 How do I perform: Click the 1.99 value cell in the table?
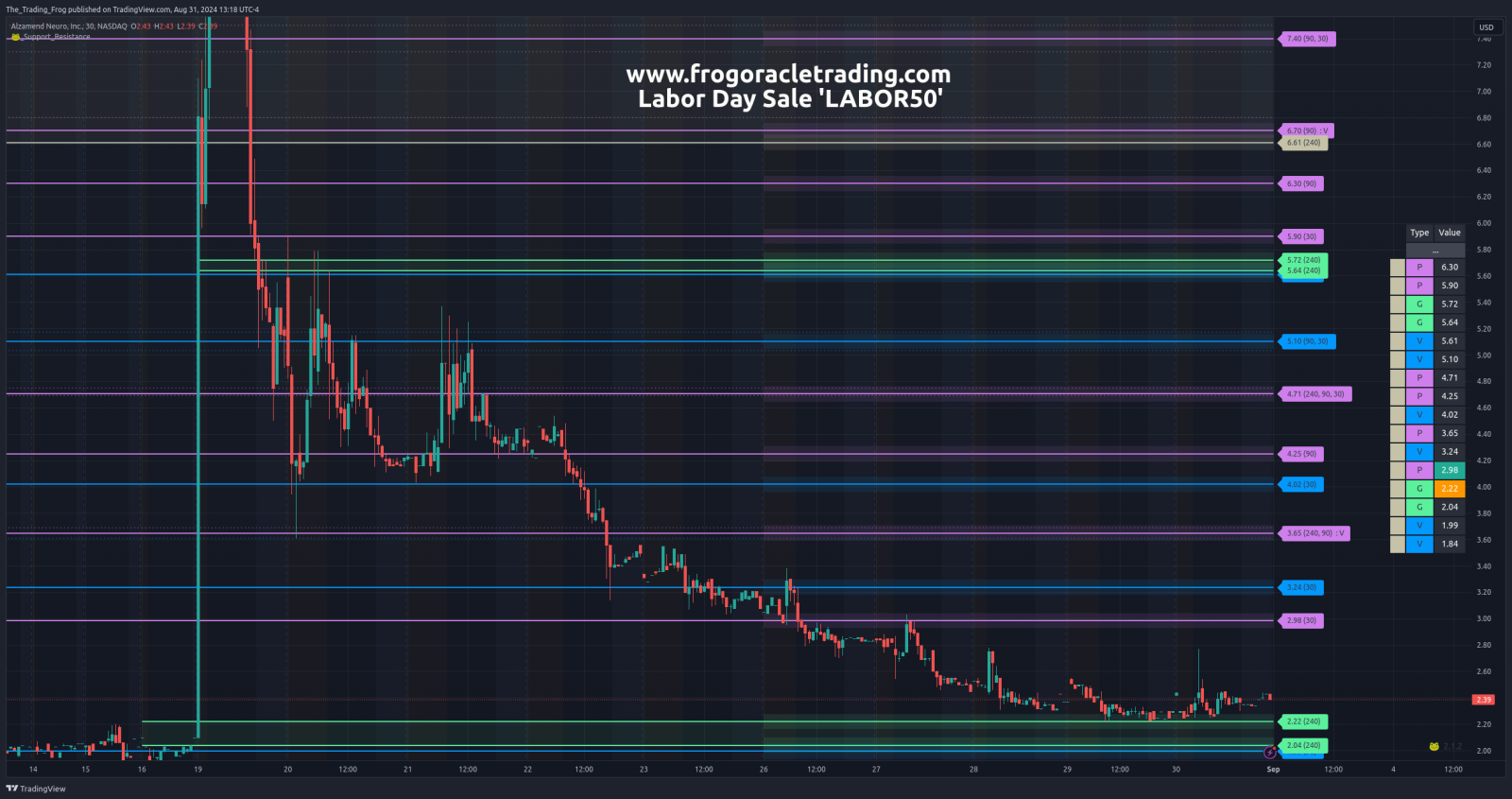click(1450, 526)
